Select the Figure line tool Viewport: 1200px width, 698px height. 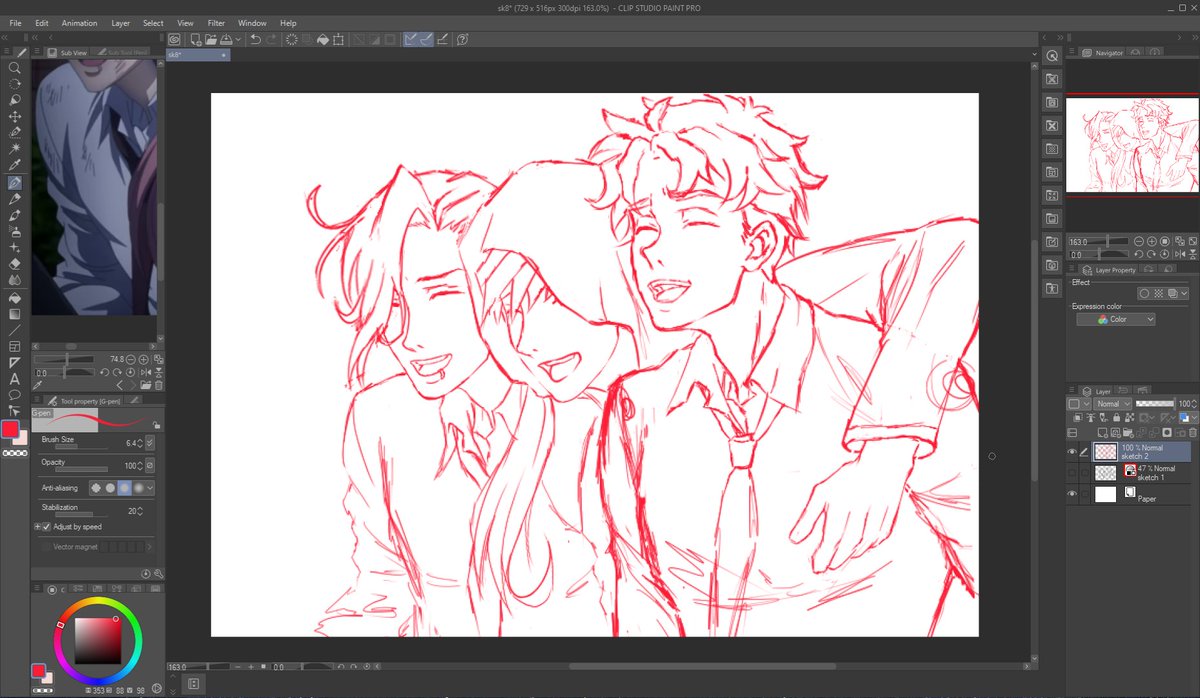click(x=15, y=329)
